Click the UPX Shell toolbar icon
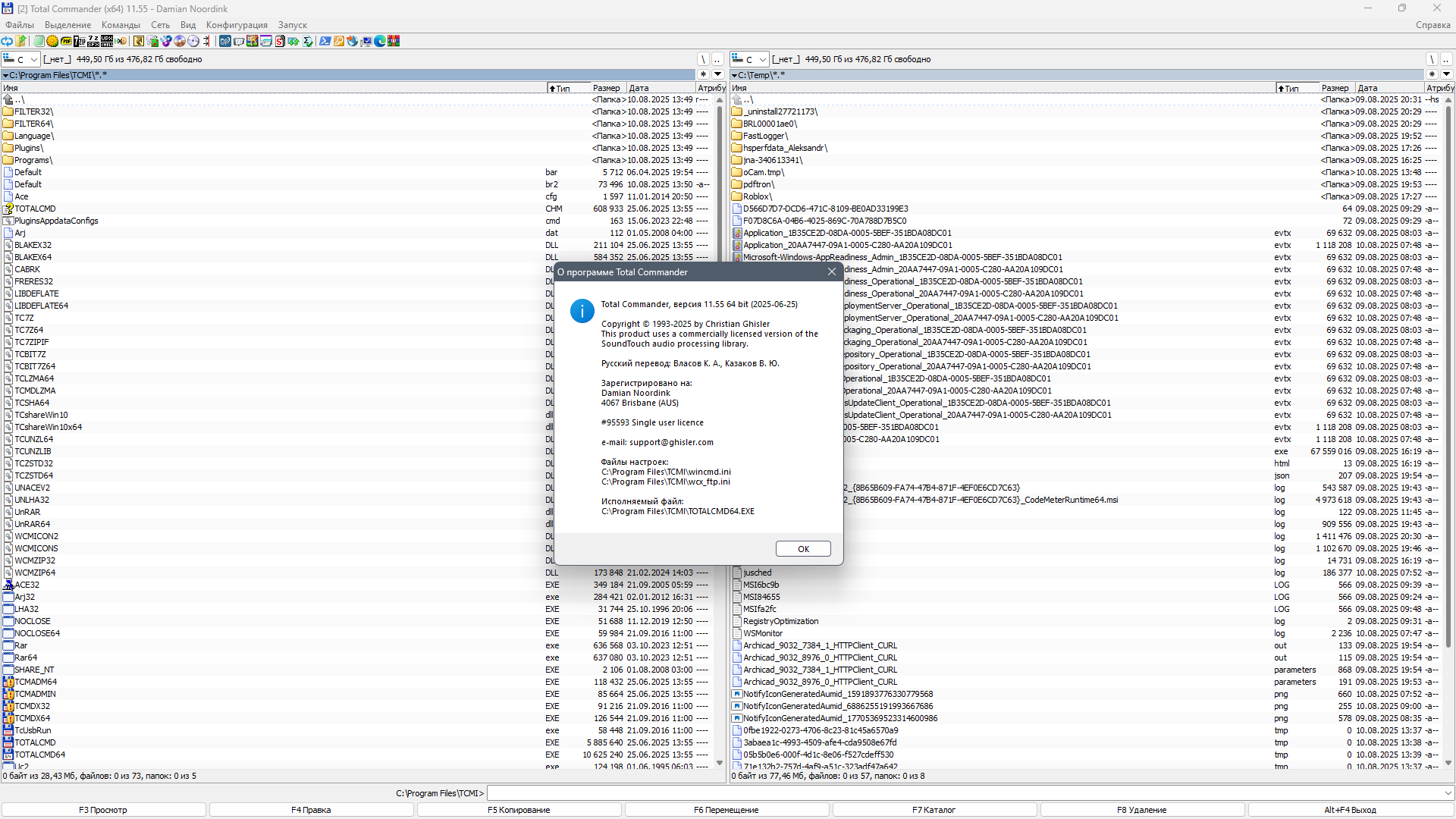This screenshot has height=819, width=1456. click(x=107, y=41)
